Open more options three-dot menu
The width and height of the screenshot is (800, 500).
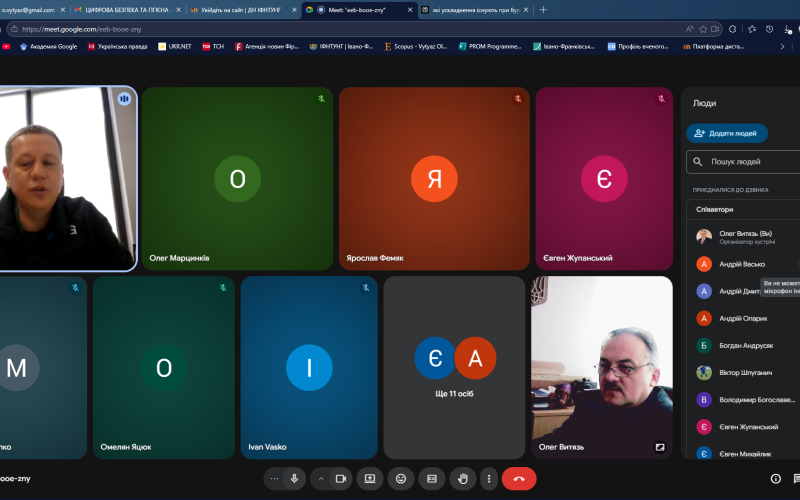click(x=489, y=479)
